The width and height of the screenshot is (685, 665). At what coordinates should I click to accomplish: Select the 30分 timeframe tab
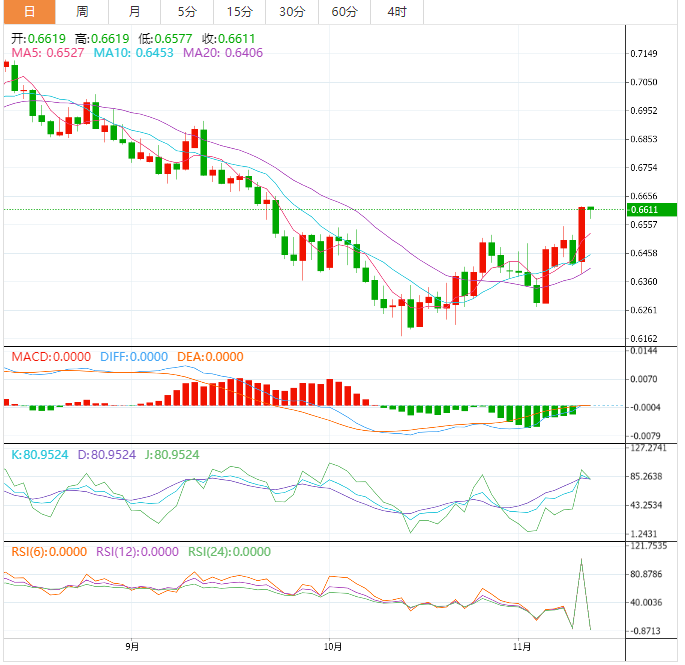click(292, 12)
